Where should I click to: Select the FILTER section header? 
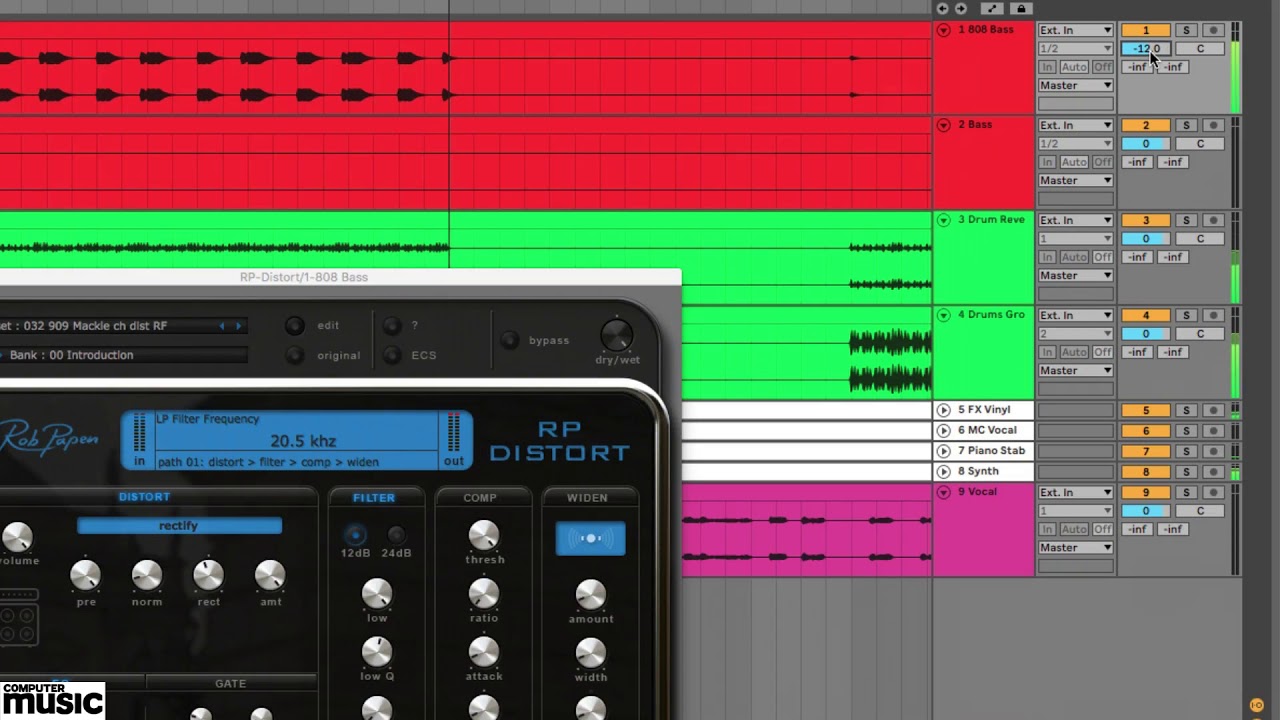point(374,497)
